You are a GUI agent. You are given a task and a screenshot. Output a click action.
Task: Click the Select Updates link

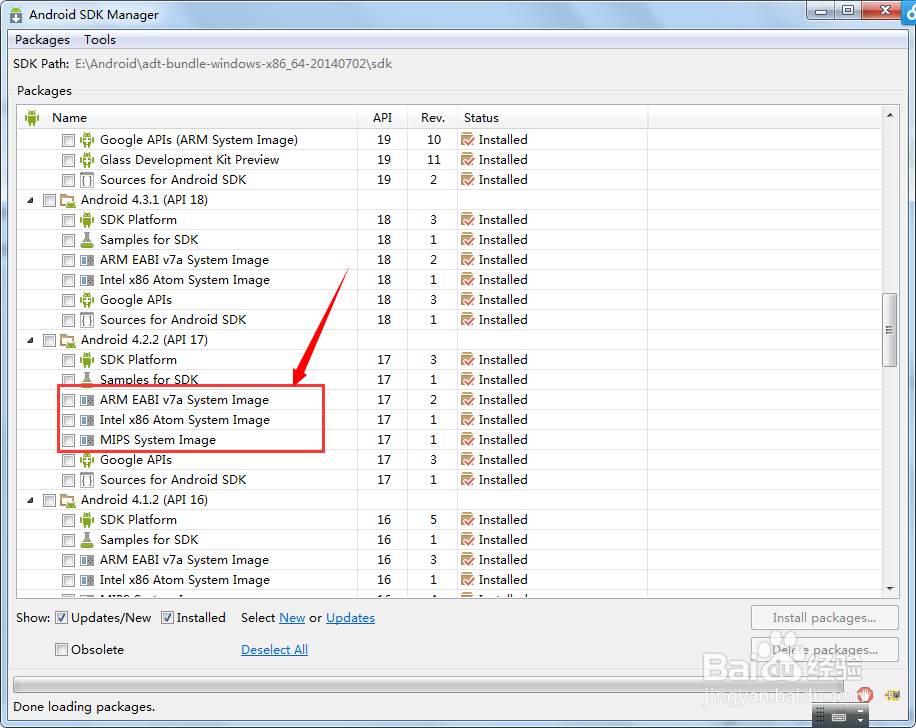pos(351,618)
